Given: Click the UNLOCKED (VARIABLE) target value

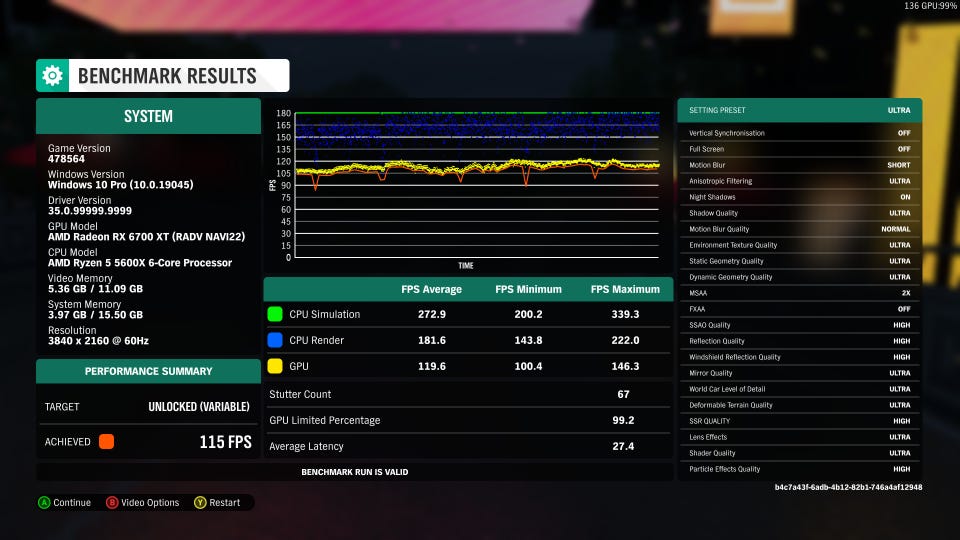Looking at the screenshot, I should [199, 407].
